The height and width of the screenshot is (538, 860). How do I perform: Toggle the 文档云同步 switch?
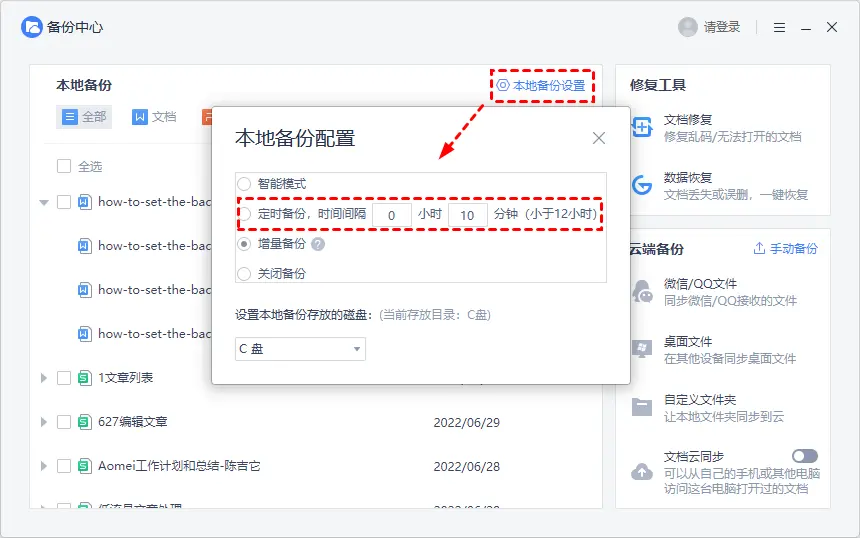805,456
